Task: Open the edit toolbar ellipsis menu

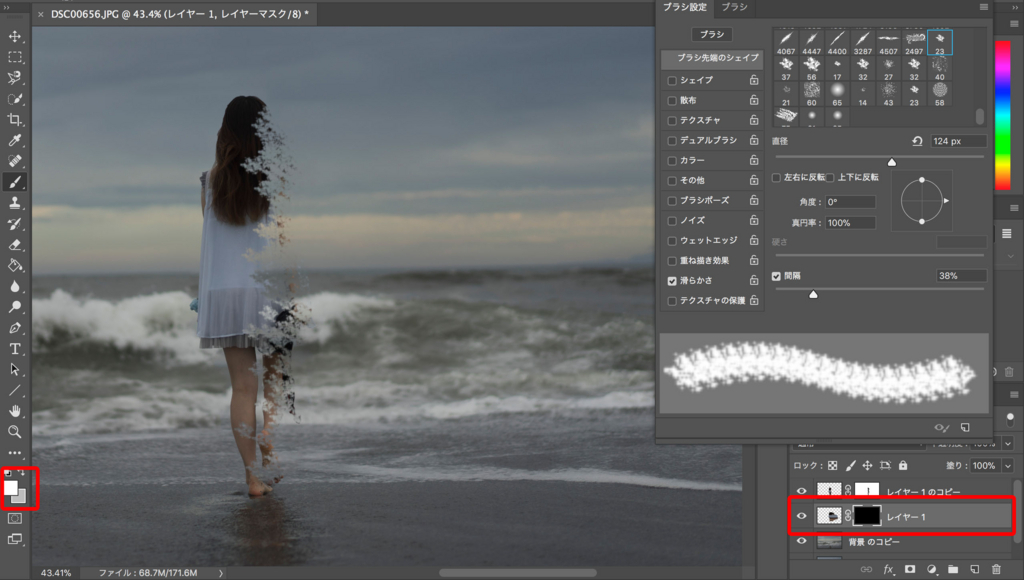Action: point(14,453)
